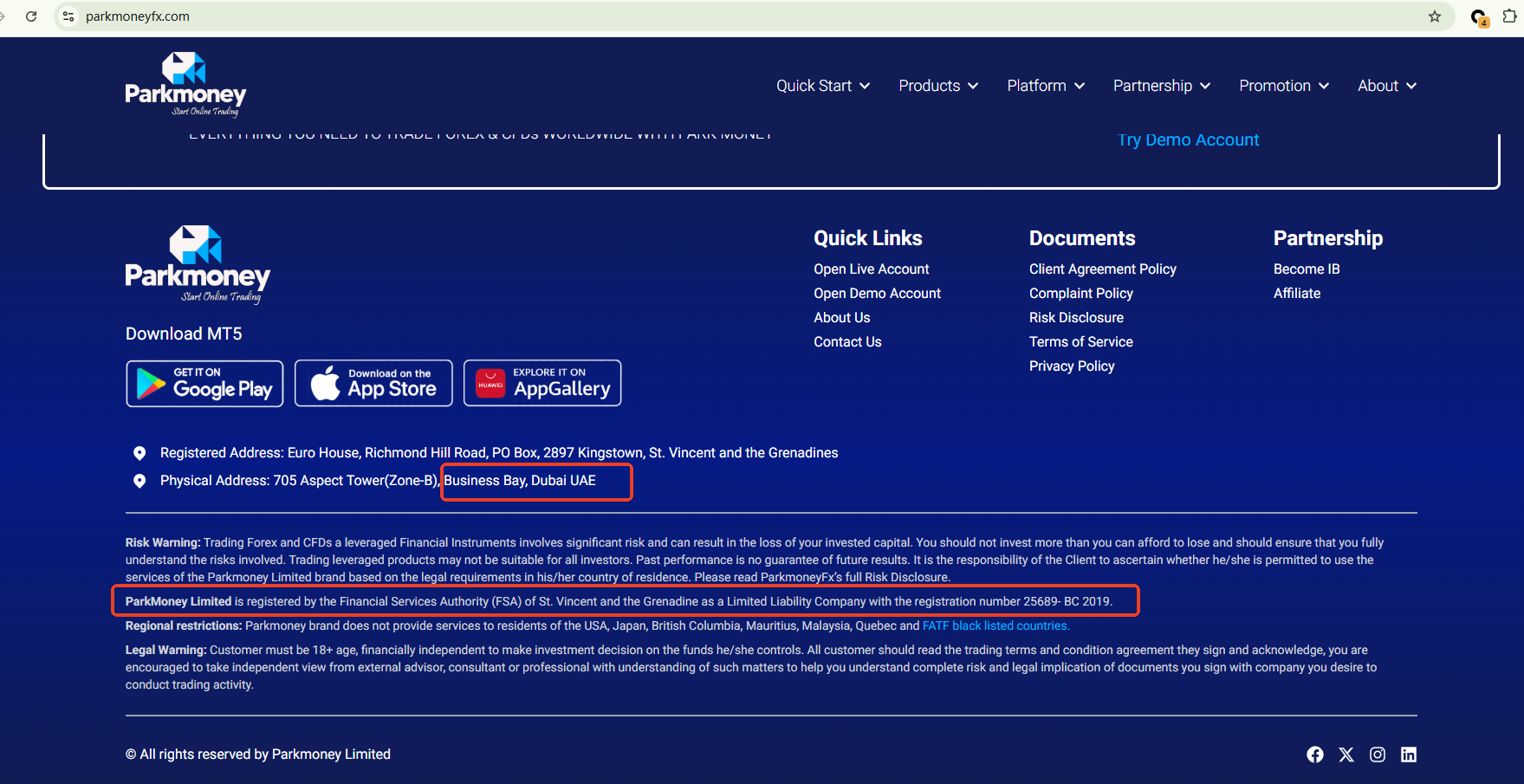Image resolution: width=1524 pixels, height=784 pixels.
Task: Click the Parkmoney logo in the header
Action: pos(185,85)
